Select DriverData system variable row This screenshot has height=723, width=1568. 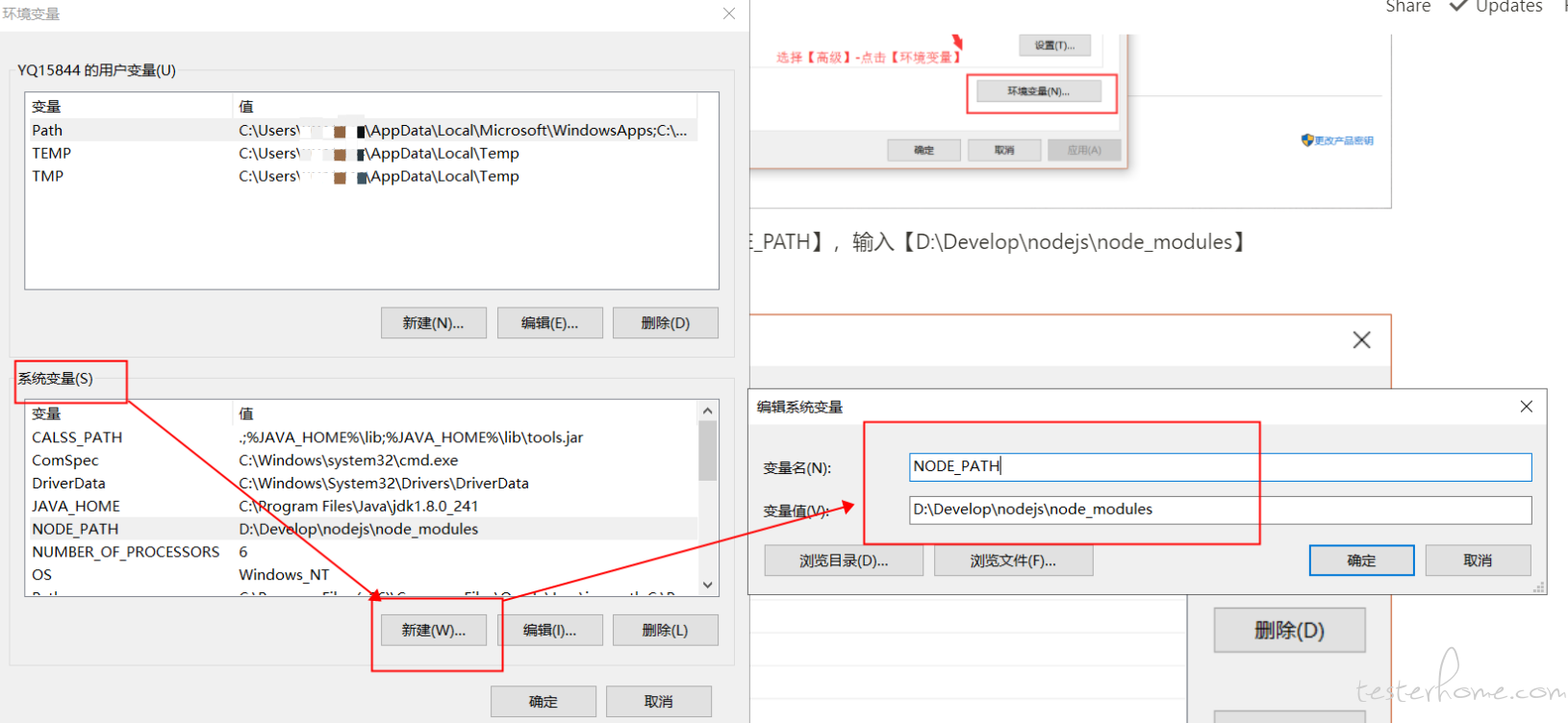click(x=362, y=484)
